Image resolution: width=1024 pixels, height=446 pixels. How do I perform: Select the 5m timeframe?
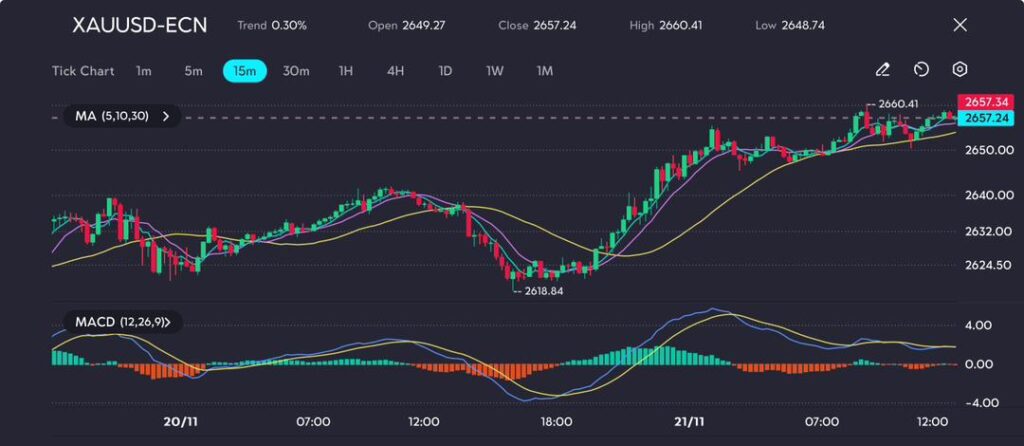(x=193, y=71)
